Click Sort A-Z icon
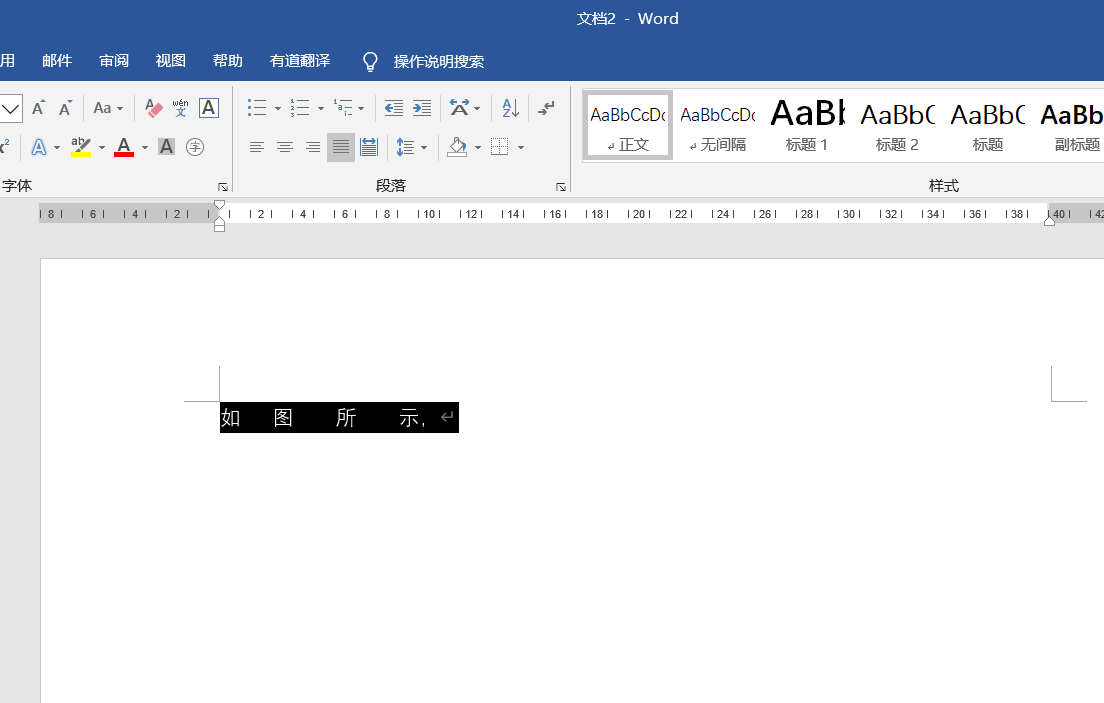 (510, 108)
